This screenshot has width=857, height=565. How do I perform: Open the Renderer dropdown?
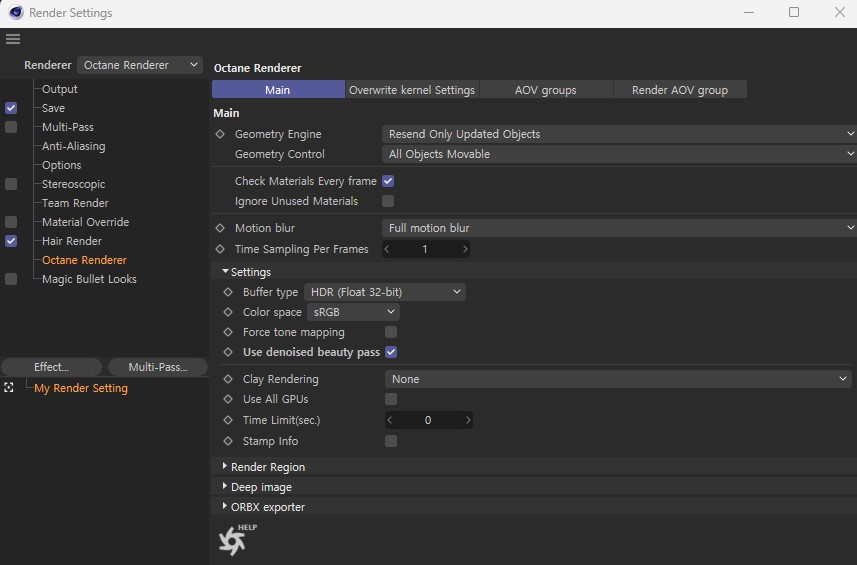[x=140, y=65]
